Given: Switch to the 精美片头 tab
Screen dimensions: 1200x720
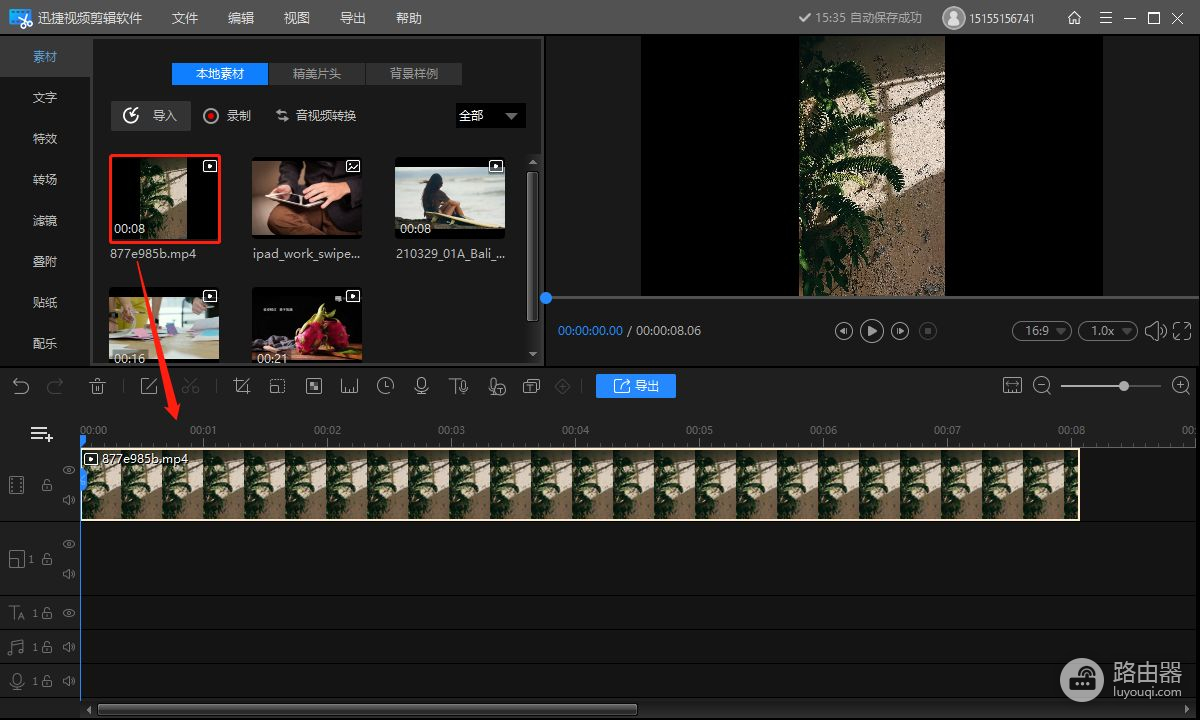Looking at the screenshot, I should pos(316,74).
